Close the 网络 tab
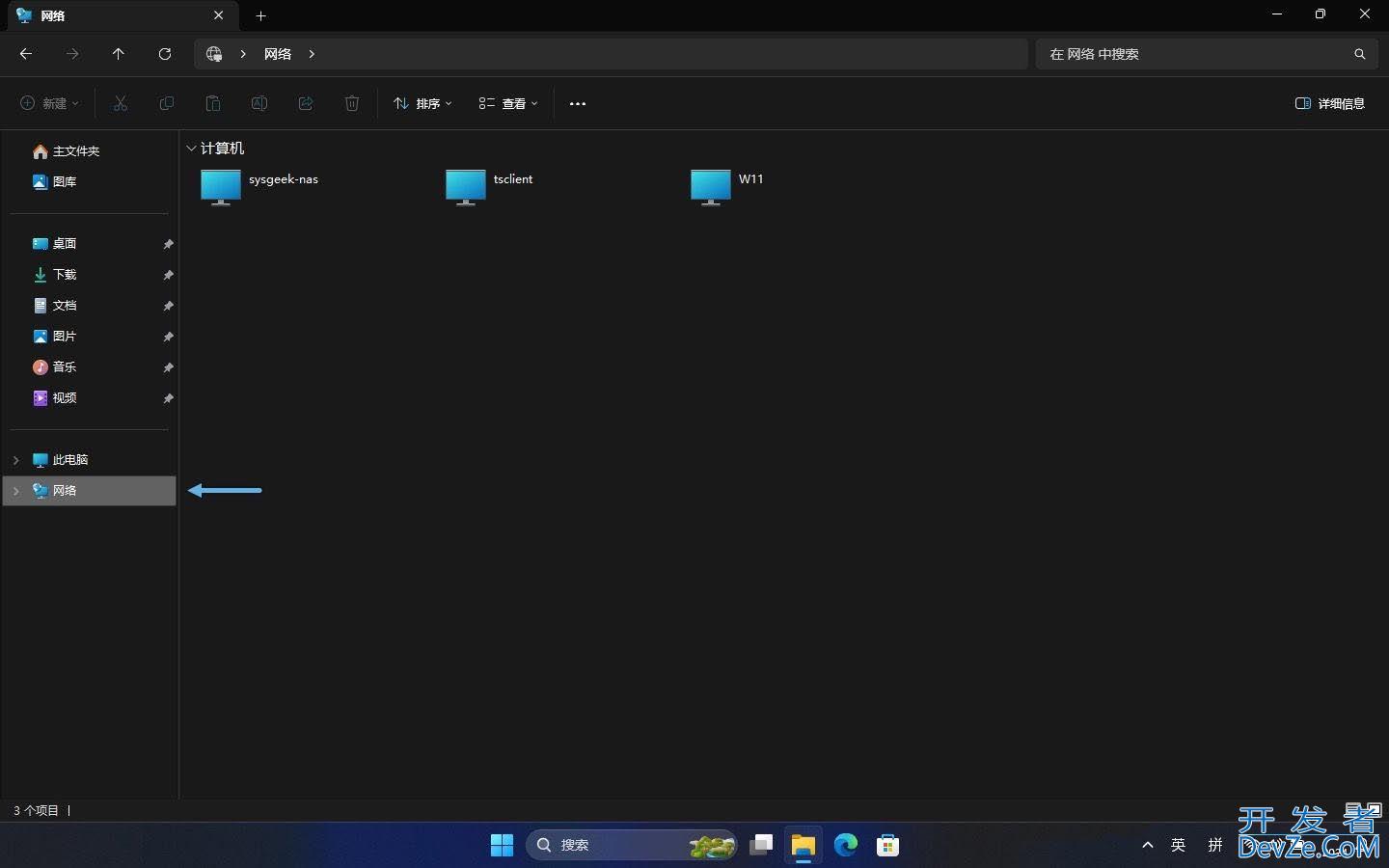The image size is (1389, 868). pos(219,15)
